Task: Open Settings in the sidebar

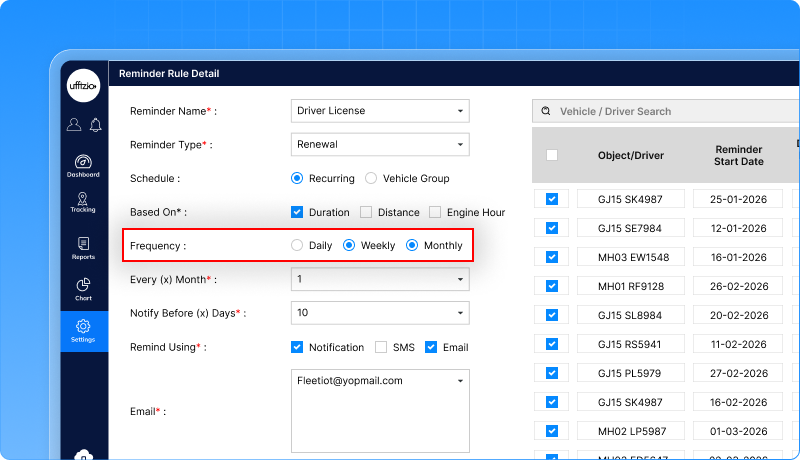Action: 83,331
